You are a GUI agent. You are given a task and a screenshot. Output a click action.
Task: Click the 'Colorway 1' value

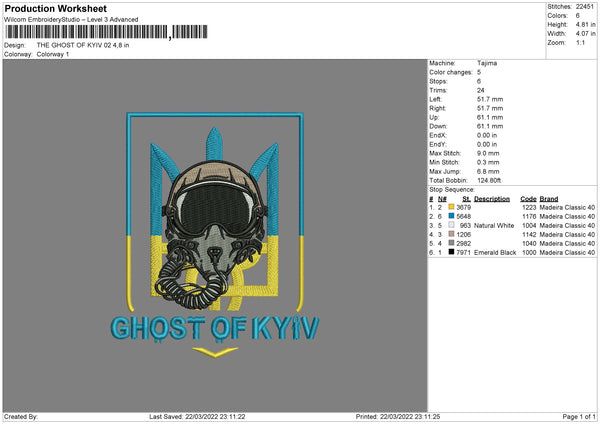53,54
